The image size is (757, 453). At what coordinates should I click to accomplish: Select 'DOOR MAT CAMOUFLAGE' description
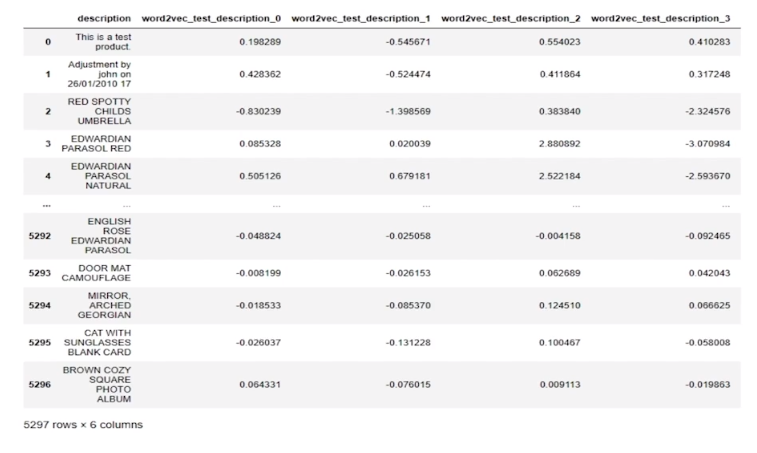(x=96, y=273)
